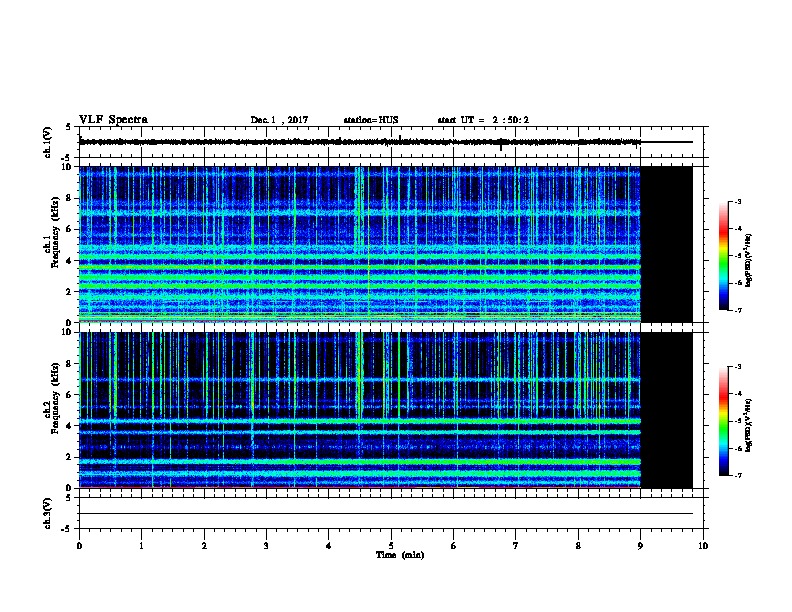Click time axis tick label "9"

(640, 545)
